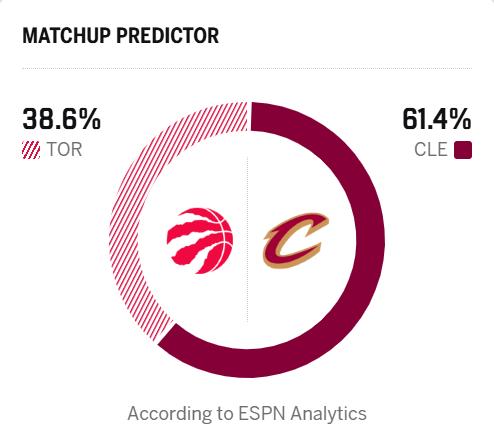The width and height of the screenshot is (494, 438).
Task: Click the vertical dotted divider between logos
Action: [x=247, y=239]
